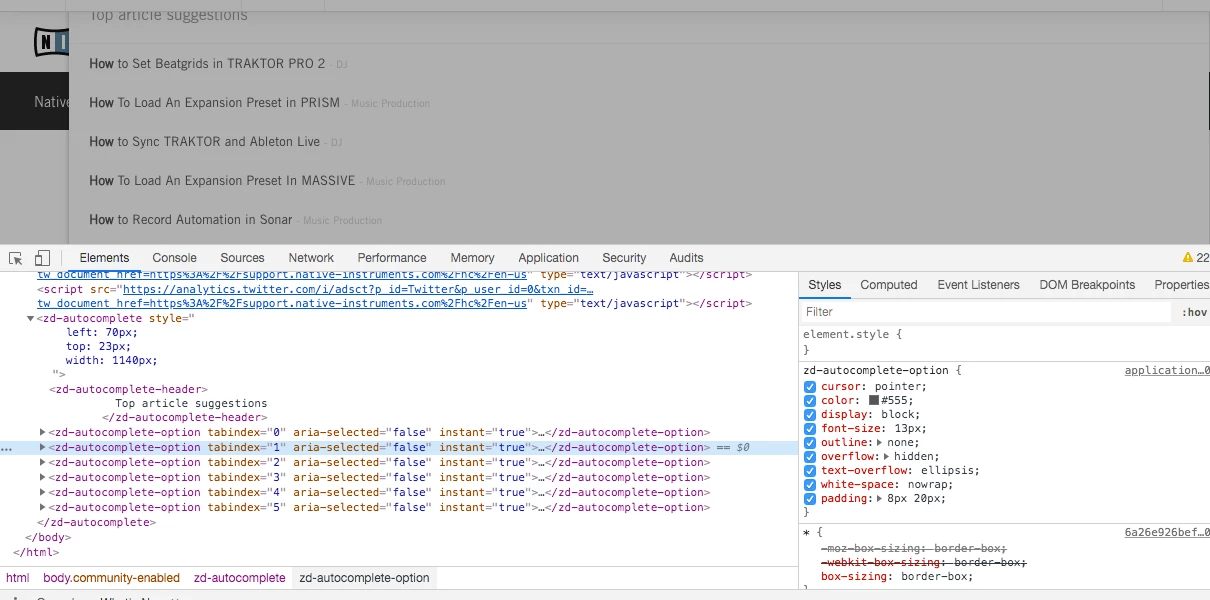
Task: Open the Application tab
Action: click(x=548, y=258)
